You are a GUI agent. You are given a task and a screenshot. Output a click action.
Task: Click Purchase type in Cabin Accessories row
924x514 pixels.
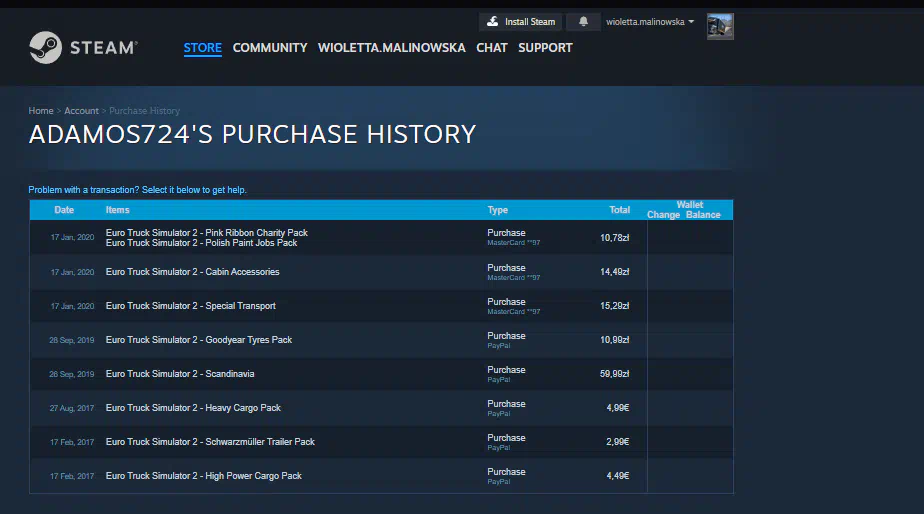[x=506, y=268]
